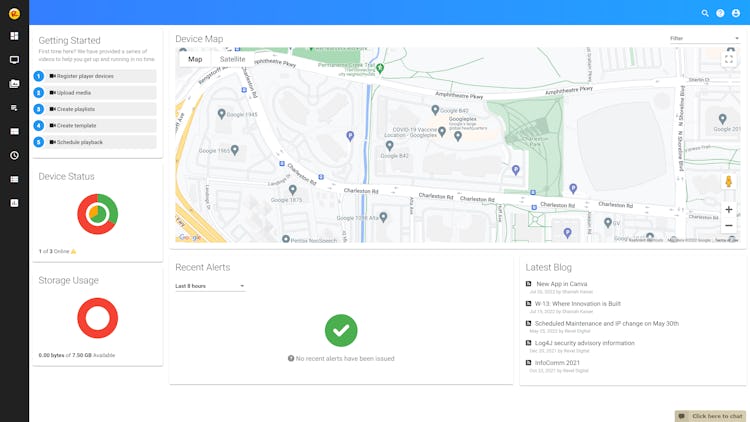The image size is (750, 422).
Task: Open the devices monitor icon in sidebar
Action: click(x=14, y=60)
